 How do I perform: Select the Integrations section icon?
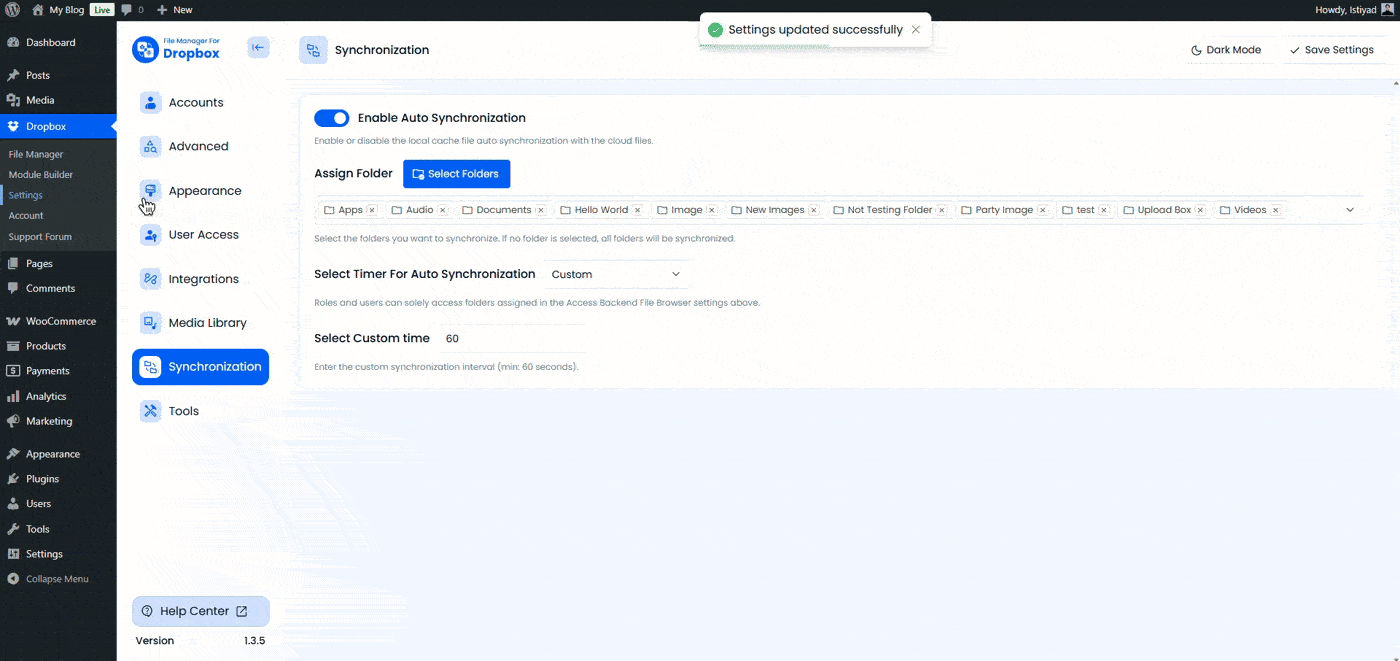150,279
